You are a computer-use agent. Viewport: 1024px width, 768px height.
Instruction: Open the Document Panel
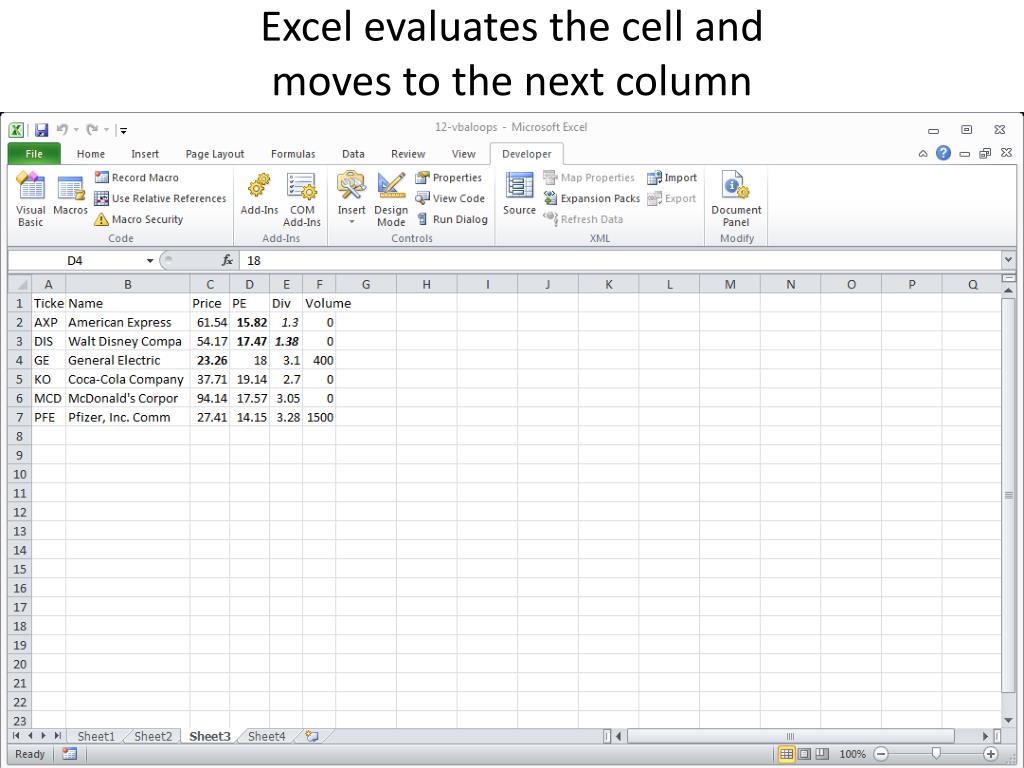pyautogui.click(x=736, y=199)
